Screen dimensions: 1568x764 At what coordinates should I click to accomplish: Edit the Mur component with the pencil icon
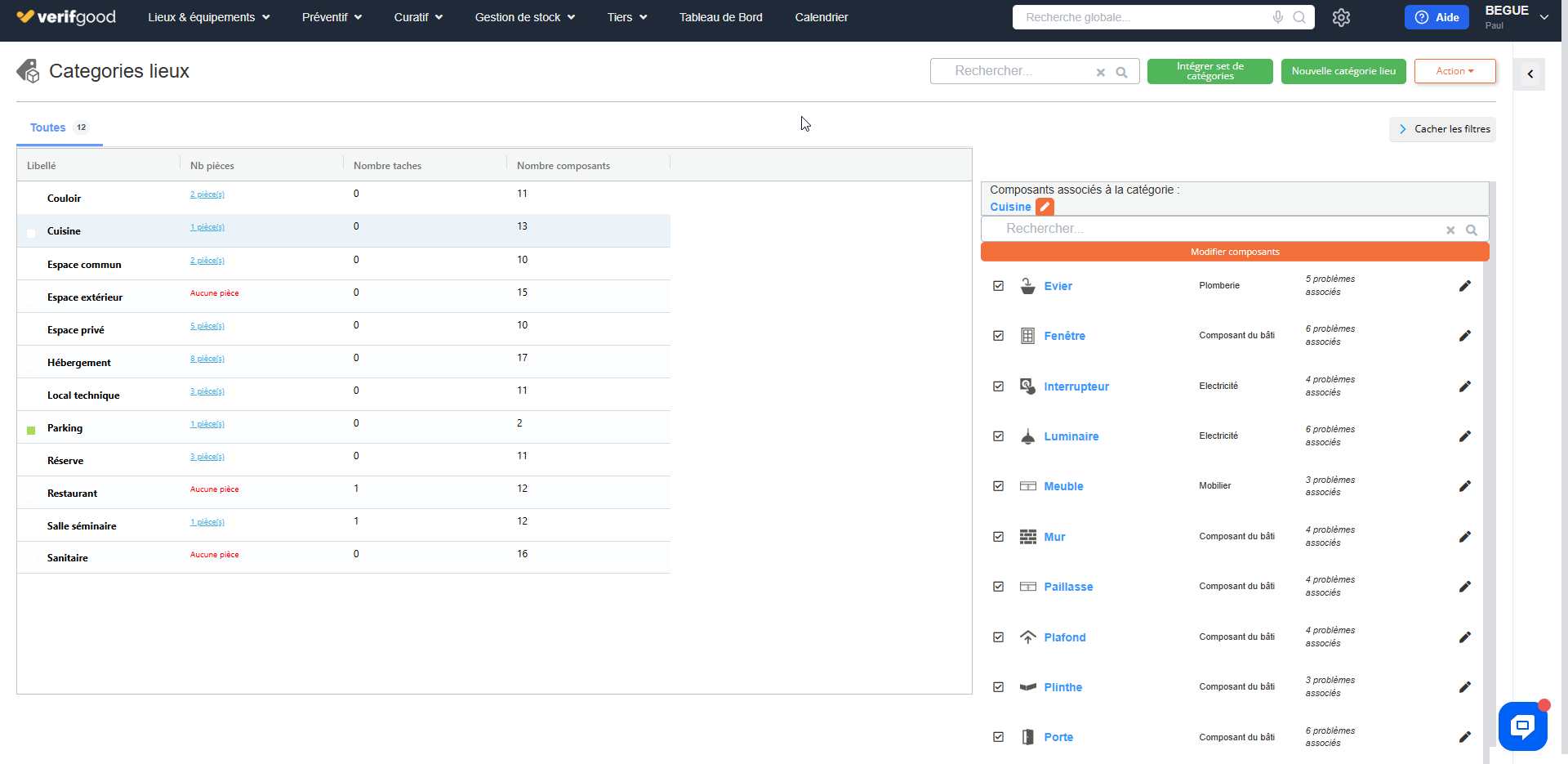click(x=1465, y=537)
